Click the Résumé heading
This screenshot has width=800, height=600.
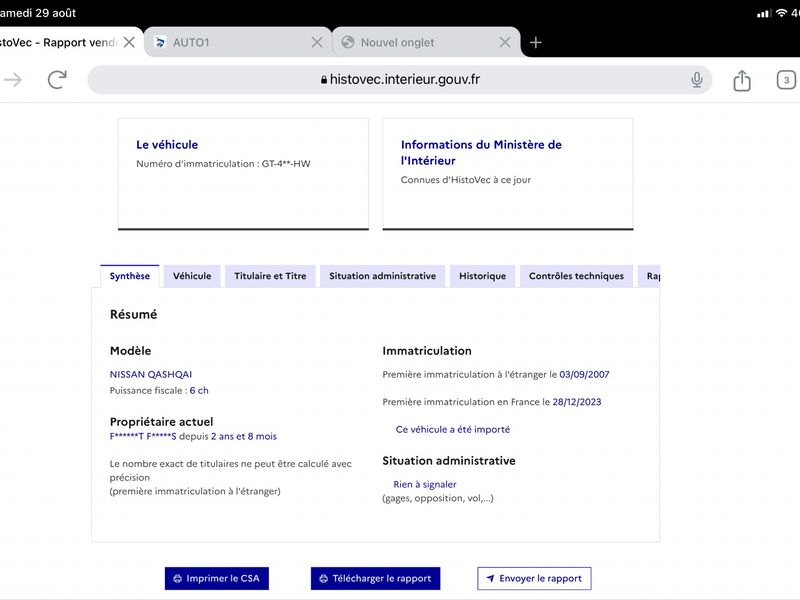pos(134,314)
